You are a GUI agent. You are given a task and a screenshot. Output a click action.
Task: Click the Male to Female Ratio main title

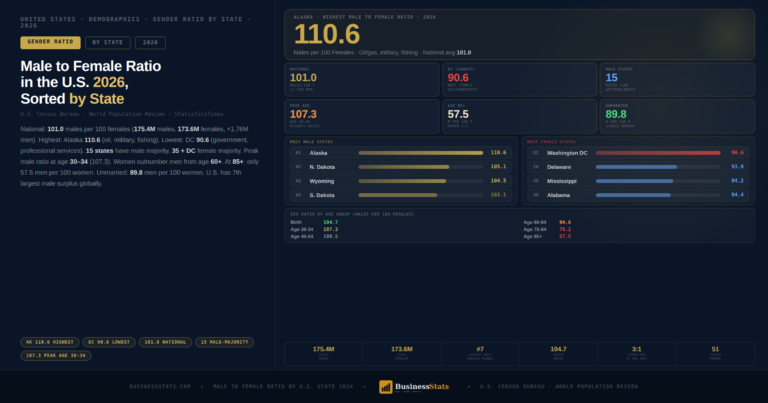click(91, 82)
